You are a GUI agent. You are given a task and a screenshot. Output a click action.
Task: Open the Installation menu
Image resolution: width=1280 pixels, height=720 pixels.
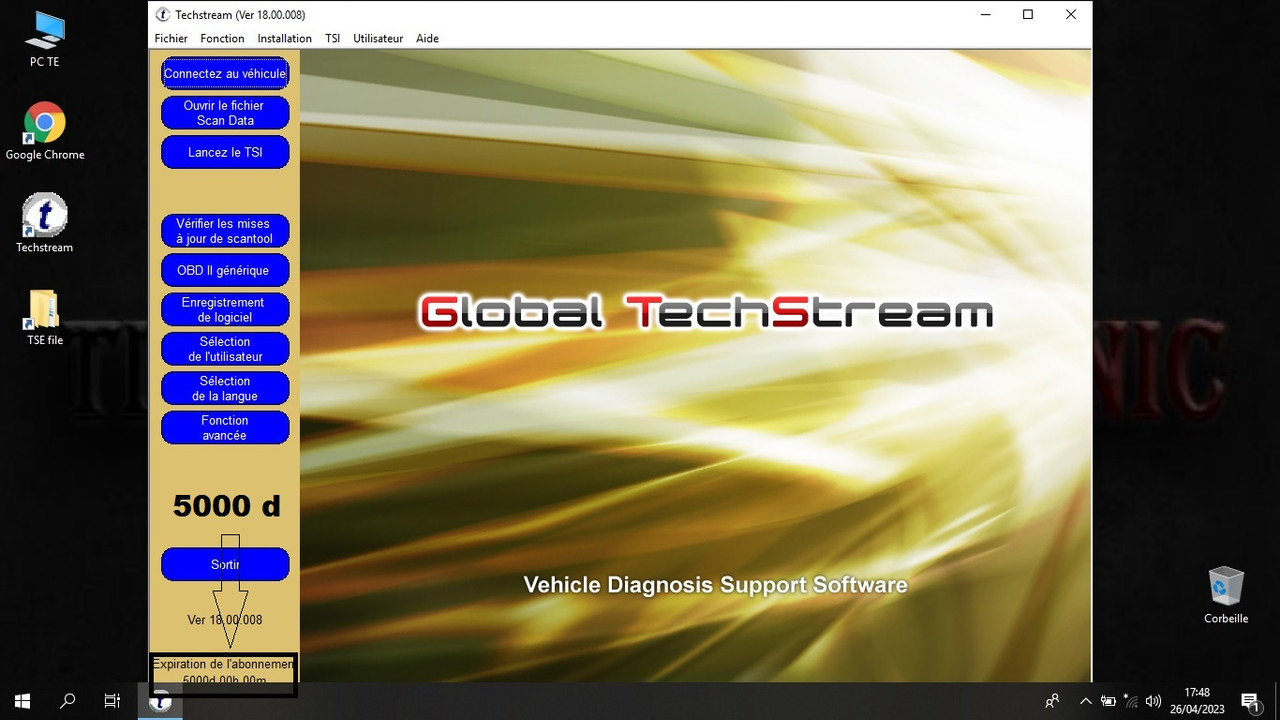click(x=285, y=38)
